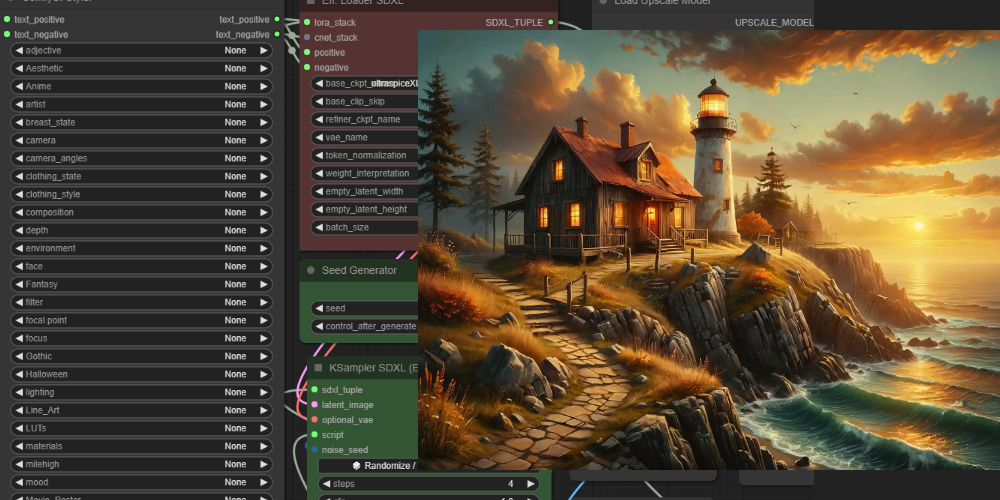Click the negative input port on Eff. Loader

pos(307,67)
